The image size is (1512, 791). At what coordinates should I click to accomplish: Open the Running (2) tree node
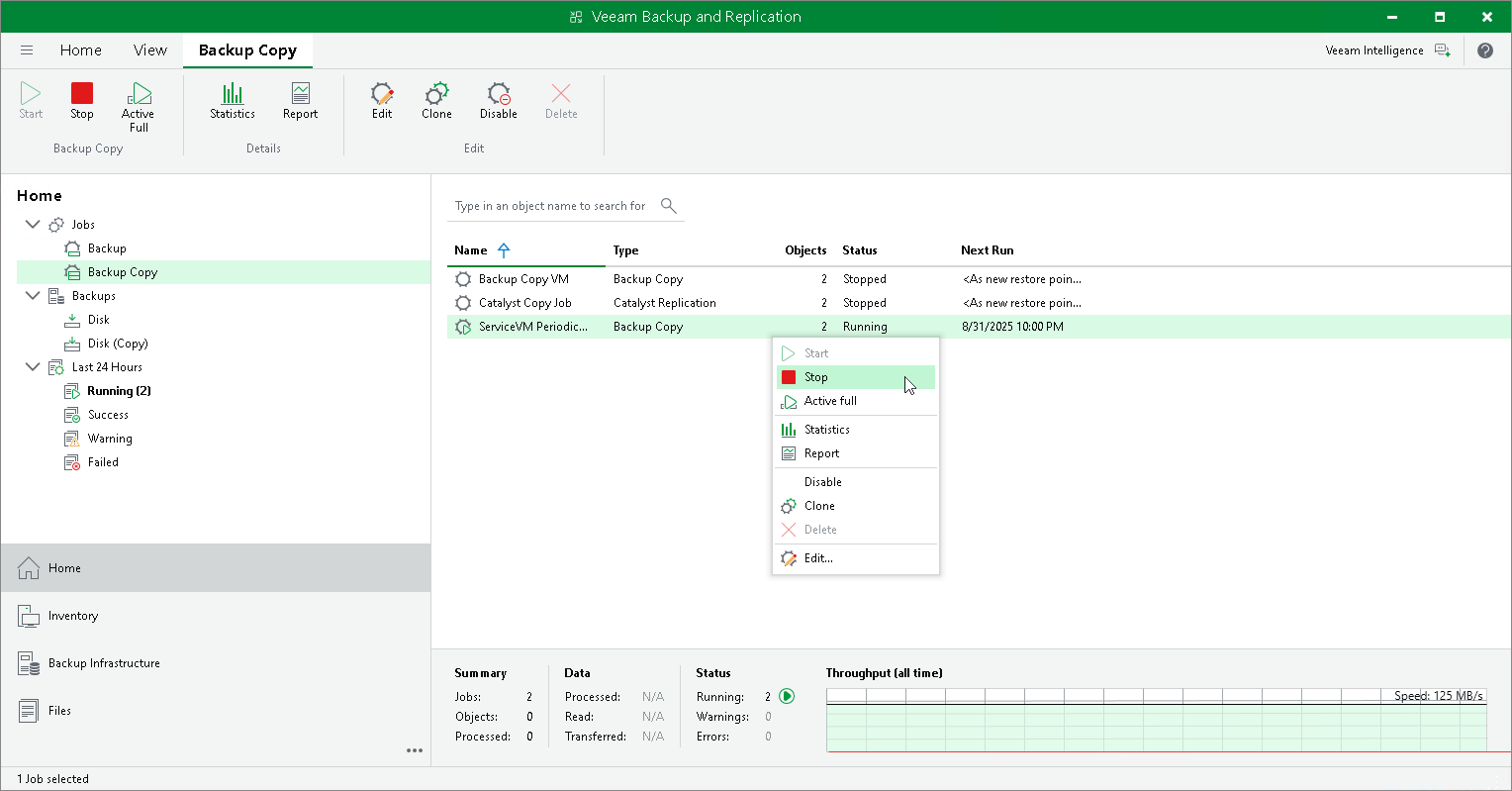click(108, 391)
